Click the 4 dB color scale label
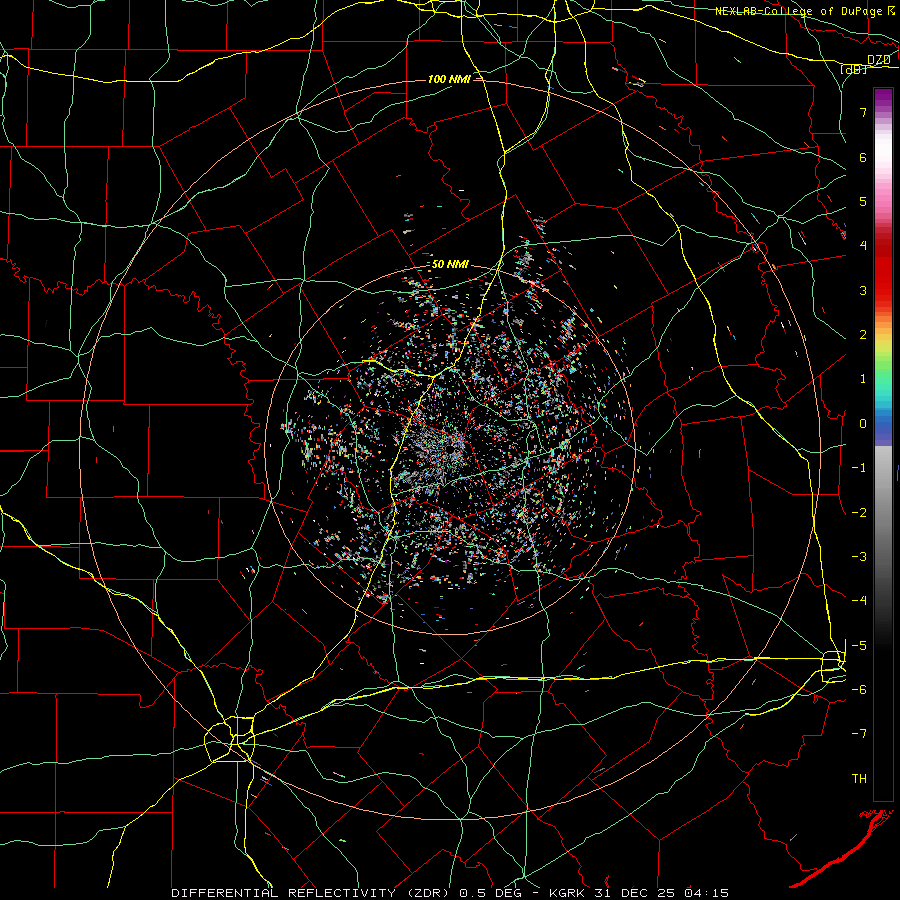This screenshot has width=900, height=900. coord(863,246)
